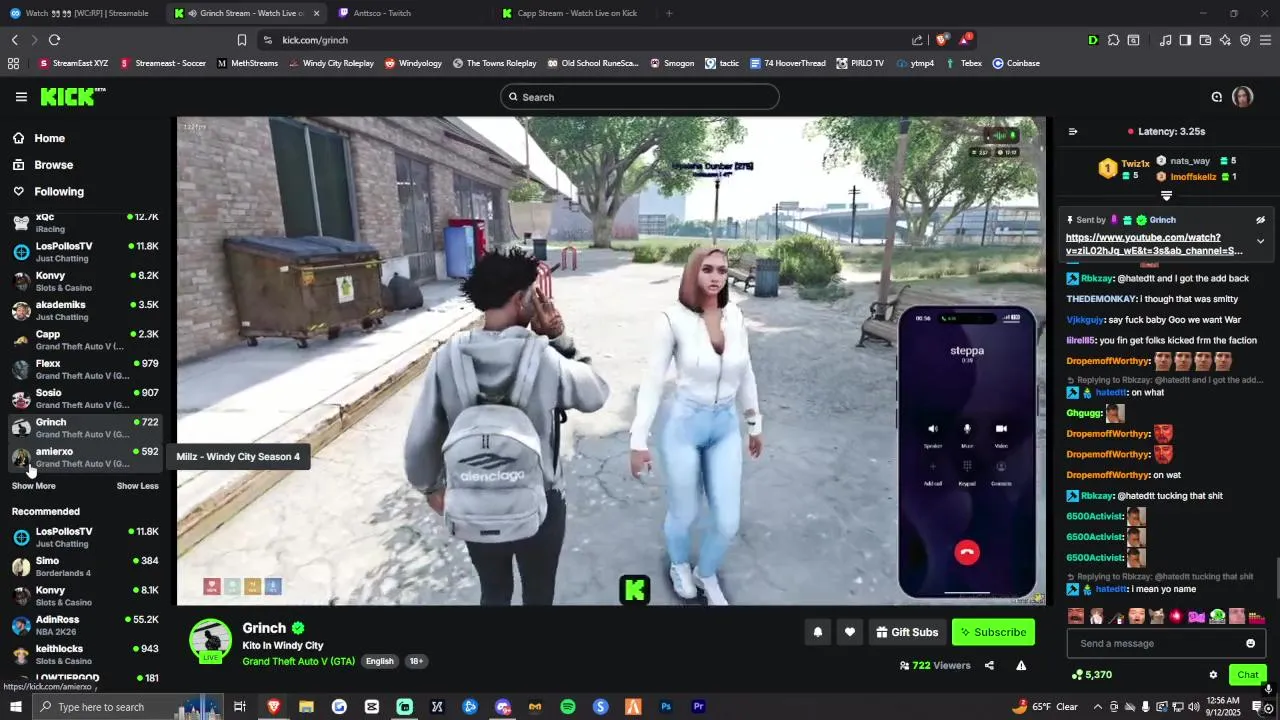Reload the page
The height and width of the screenshot is (720, 1280).
click(x=54, y=40)
